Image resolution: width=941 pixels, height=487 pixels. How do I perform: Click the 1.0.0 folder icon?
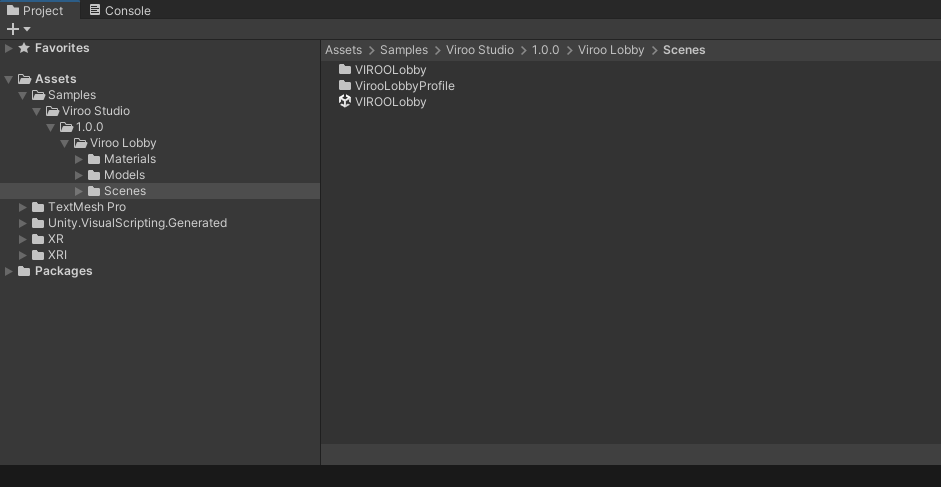pos(66,127)
